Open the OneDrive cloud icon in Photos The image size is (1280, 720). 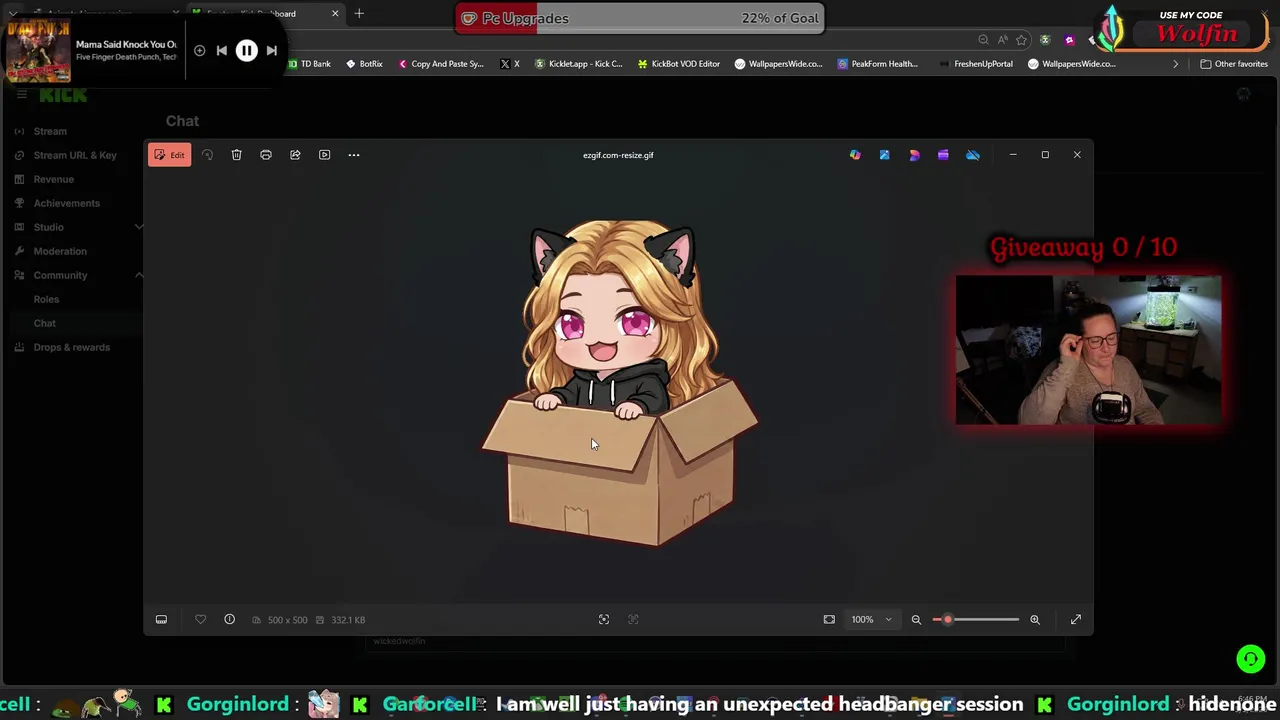973,155
